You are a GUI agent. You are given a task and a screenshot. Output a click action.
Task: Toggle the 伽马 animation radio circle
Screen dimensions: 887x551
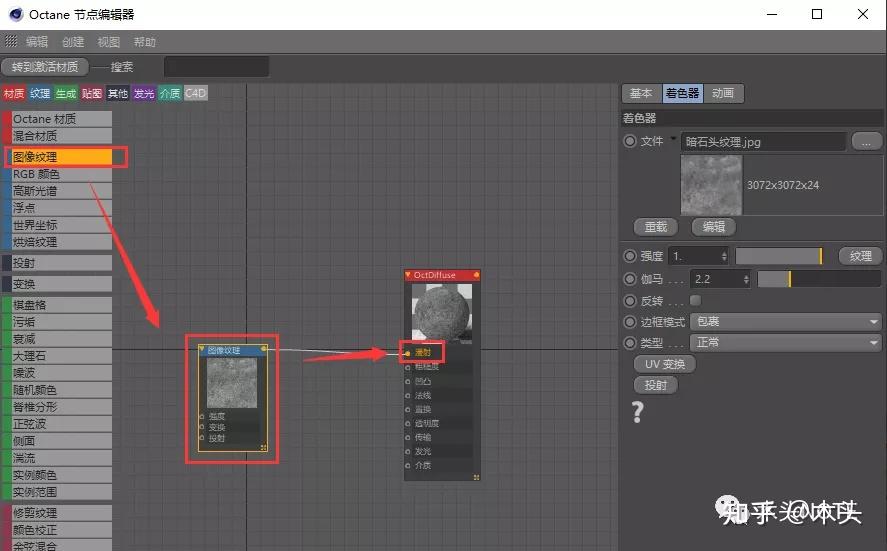(x=630, y=278)
